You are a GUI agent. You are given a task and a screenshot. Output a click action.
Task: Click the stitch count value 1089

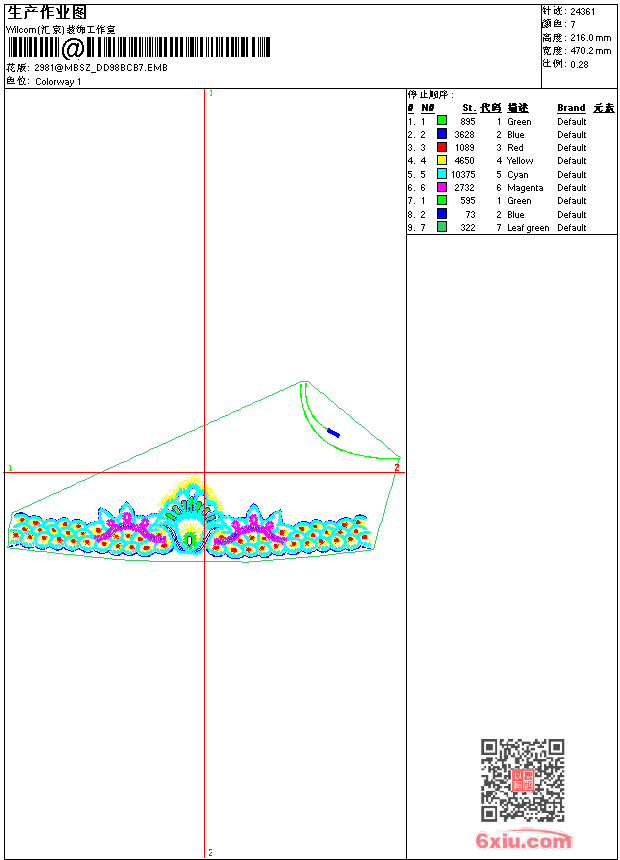(464, 148)
